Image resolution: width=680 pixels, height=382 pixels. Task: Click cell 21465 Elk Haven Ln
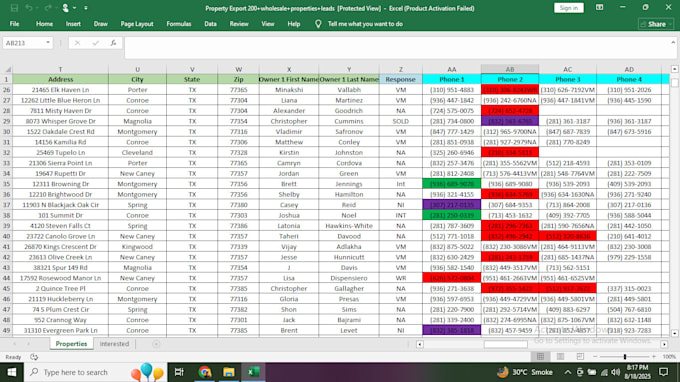pos(60,90)
